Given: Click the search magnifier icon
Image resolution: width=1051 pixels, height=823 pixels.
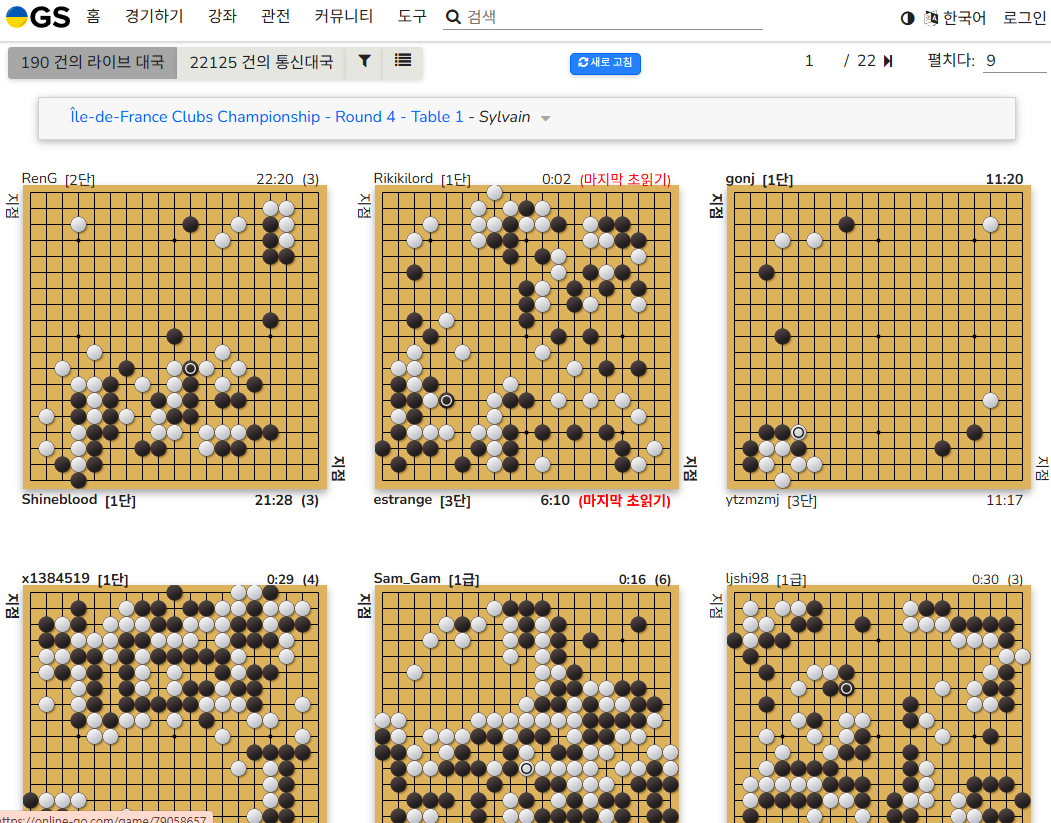Looking at the screenshot, I should pos(453,17).
